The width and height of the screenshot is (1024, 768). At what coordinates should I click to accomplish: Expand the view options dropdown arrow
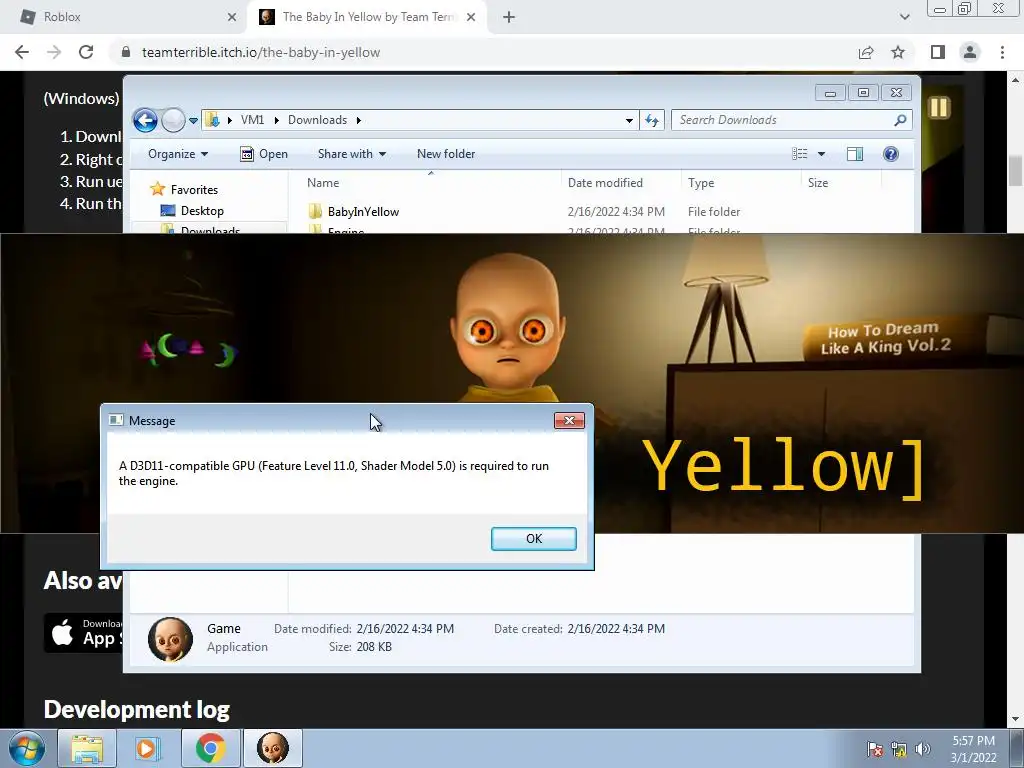click(x=822, y=154)
